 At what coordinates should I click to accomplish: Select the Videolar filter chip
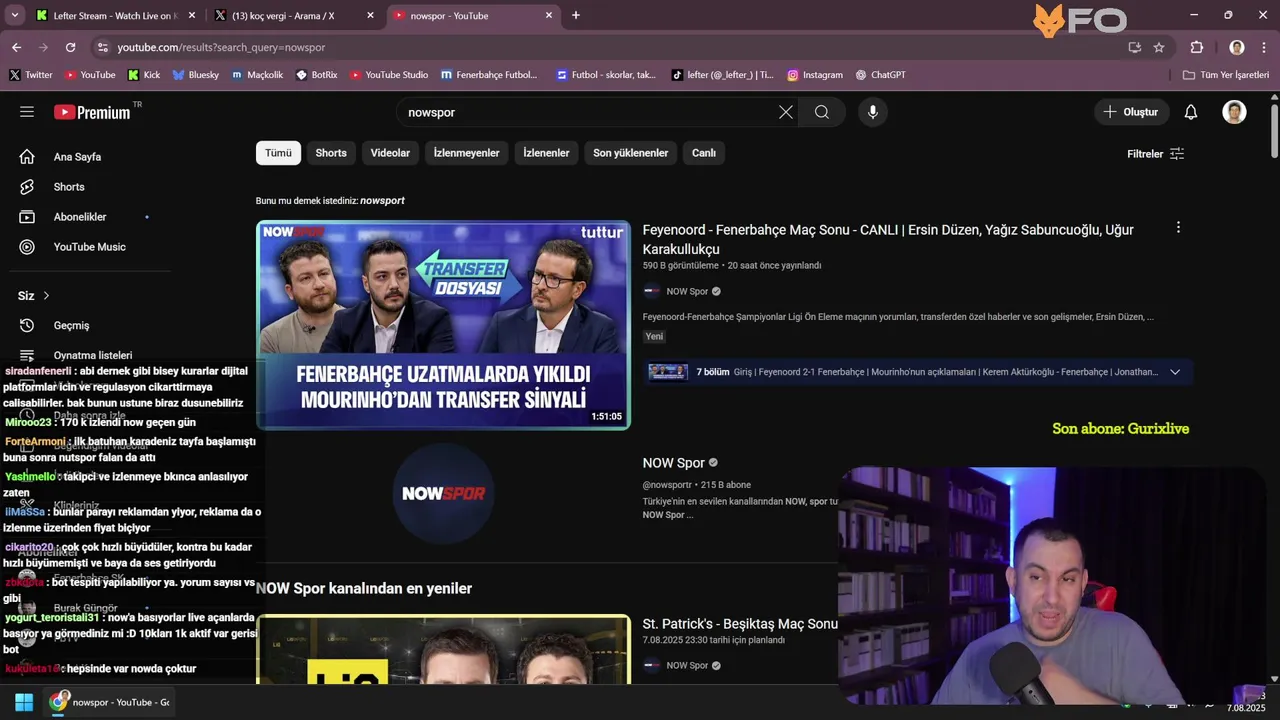click(x=390, y=153)
